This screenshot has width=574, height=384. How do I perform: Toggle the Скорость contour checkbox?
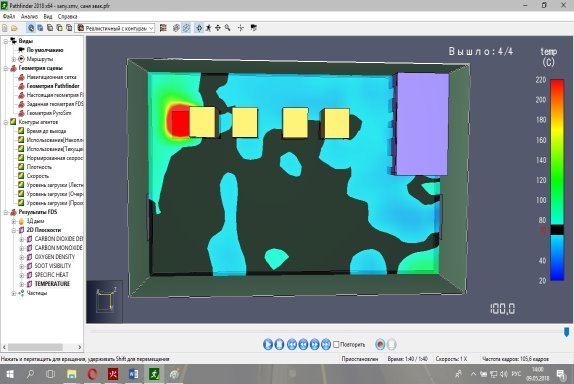pos(21,176)
